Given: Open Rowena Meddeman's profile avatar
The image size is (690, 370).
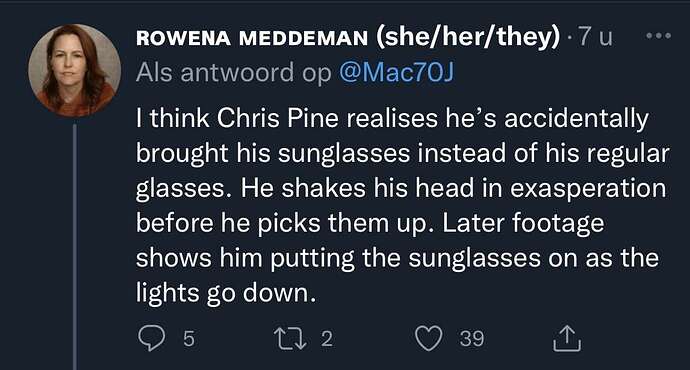Looking at the screenshot, I should coord(74,70).
